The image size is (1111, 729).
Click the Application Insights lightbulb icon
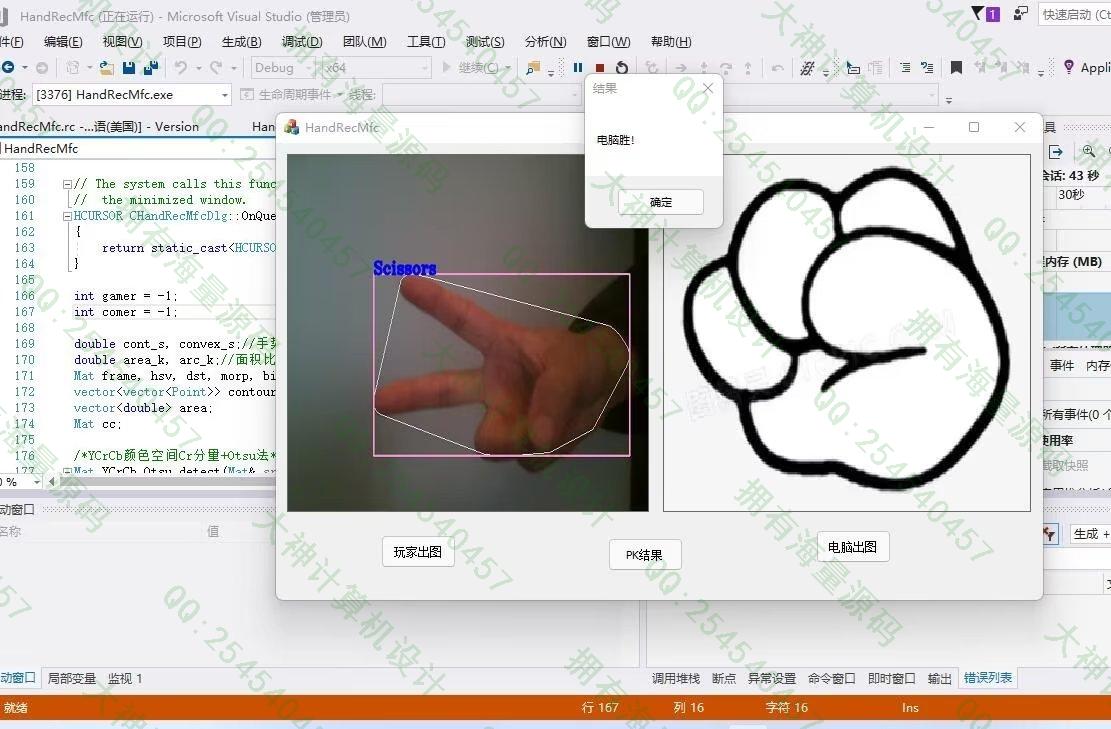pyautogui.click(x=1069, y=67)
